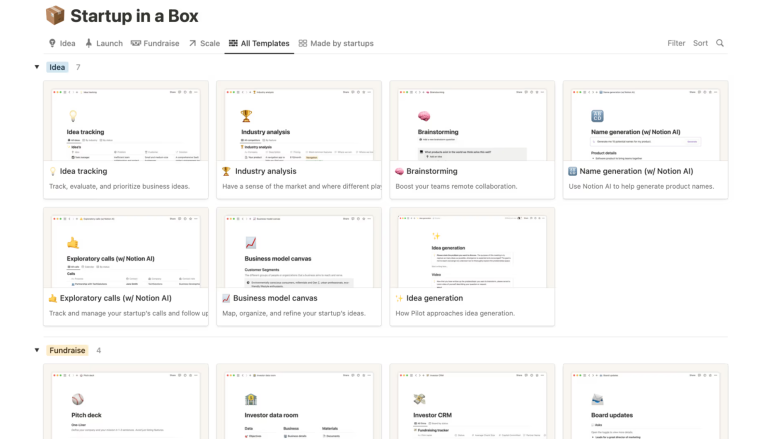Open the Investor CRM card thumbnail
Viewport: 768px width, 439px height.
(x=472, y=402)
